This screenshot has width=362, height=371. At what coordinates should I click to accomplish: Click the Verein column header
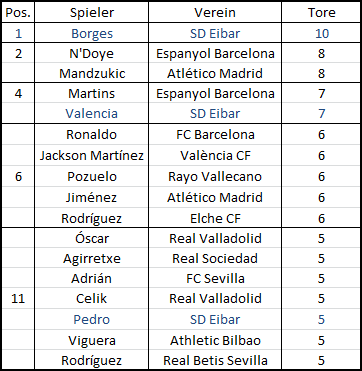point(215,13)
